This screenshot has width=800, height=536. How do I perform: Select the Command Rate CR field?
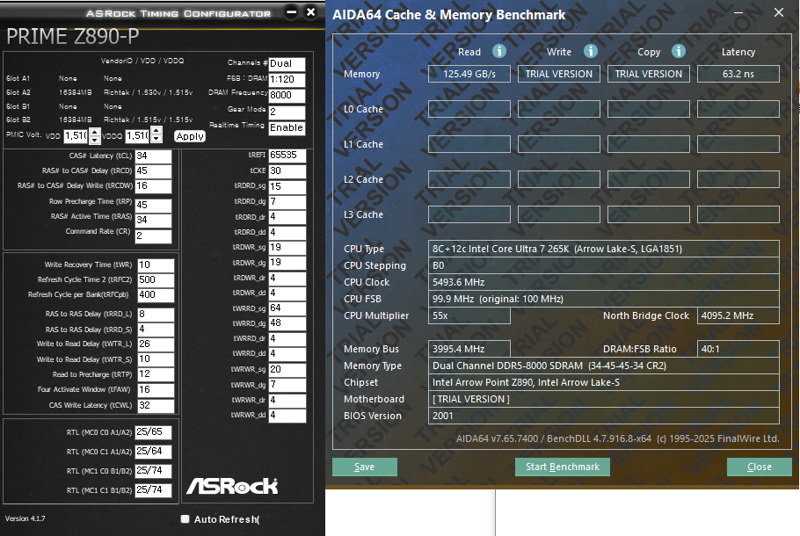tap(153, 236)
